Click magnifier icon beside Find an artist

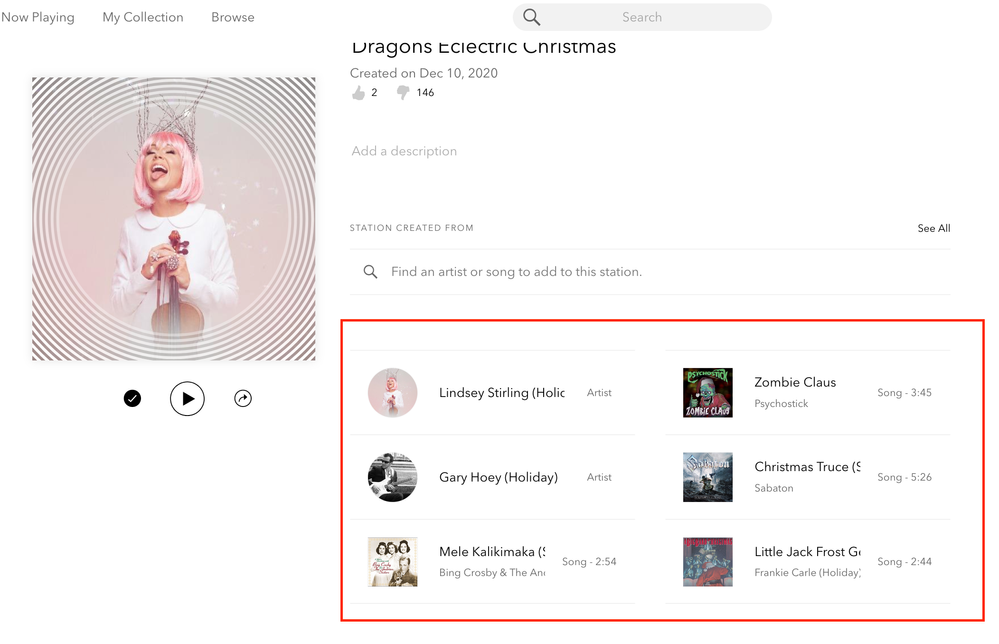pyautogui.click(x=370, y=272)
